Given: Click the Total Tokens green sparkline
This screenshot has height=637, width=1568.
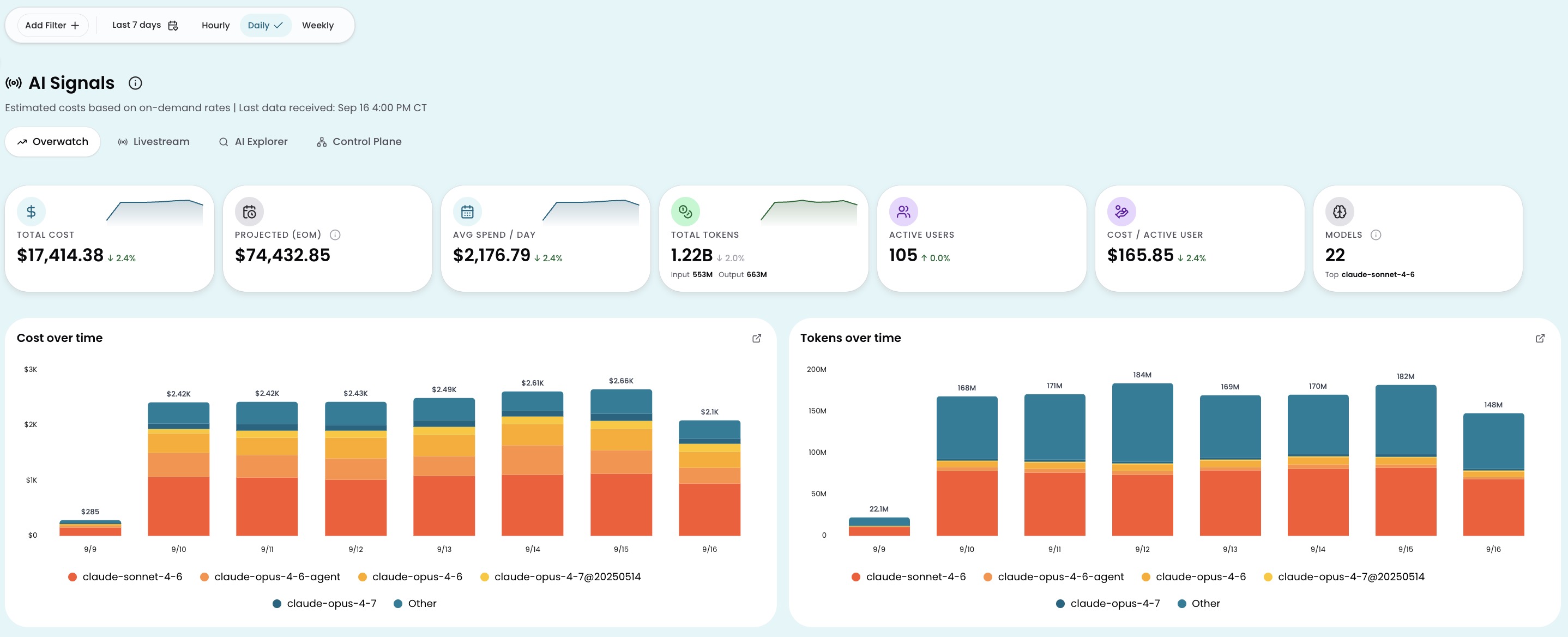Looking at the screenshot, I should 809,212.
